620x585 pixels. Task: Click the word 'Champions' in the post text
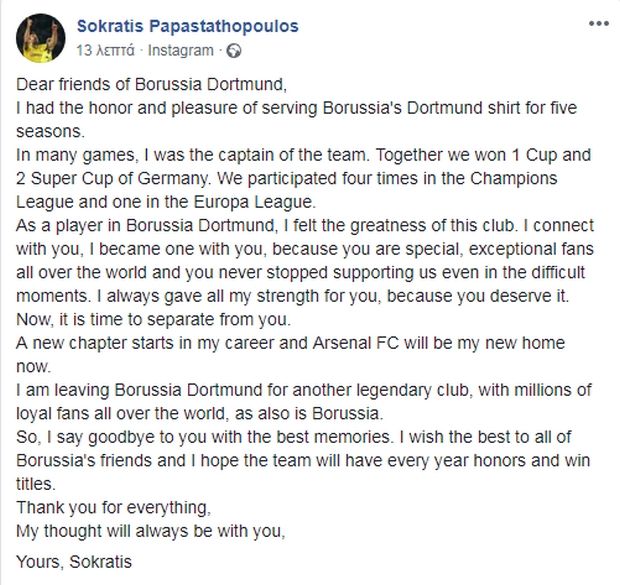tap(514, 178)
